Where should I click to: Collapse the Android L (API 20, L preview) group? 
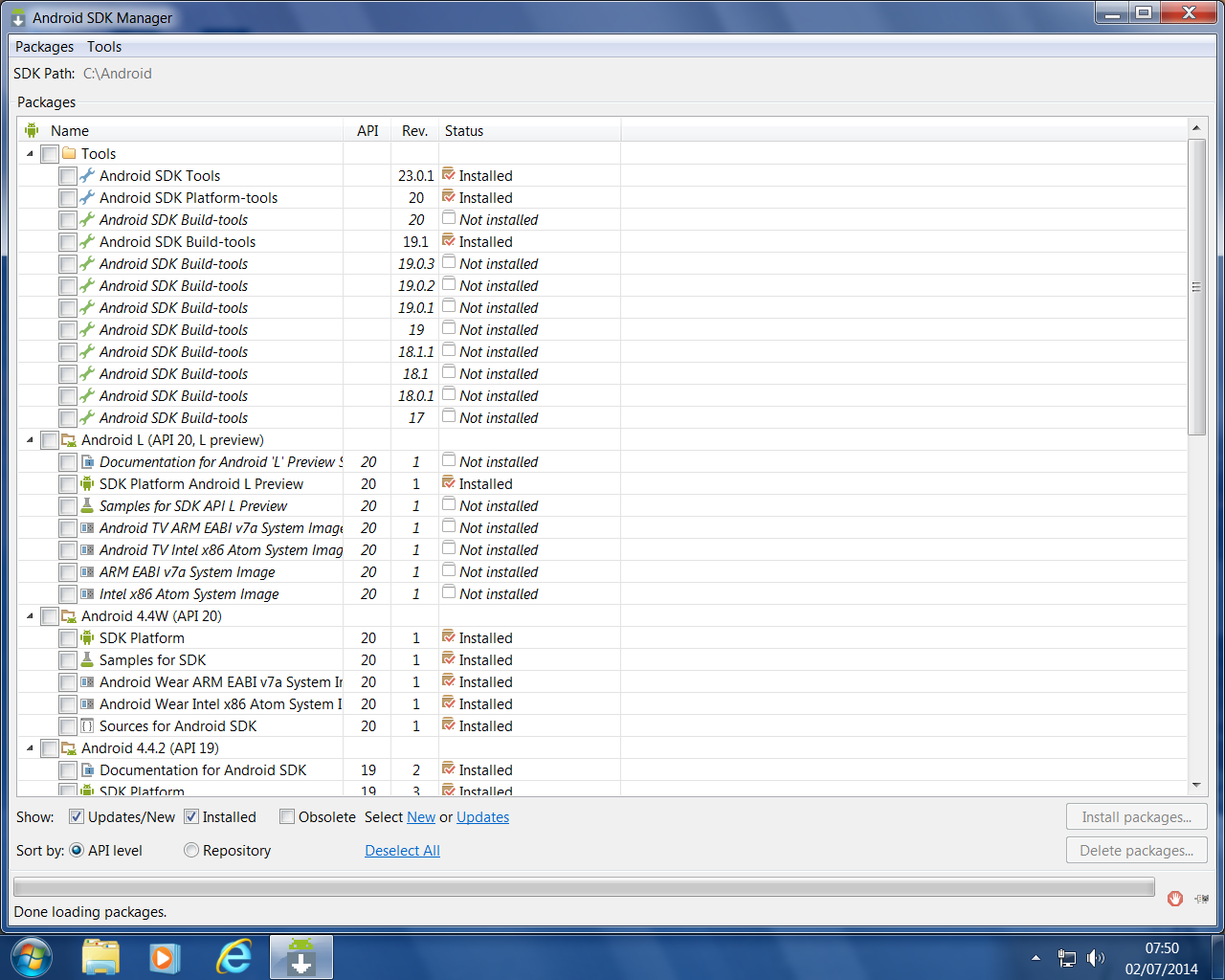point(30,440)
